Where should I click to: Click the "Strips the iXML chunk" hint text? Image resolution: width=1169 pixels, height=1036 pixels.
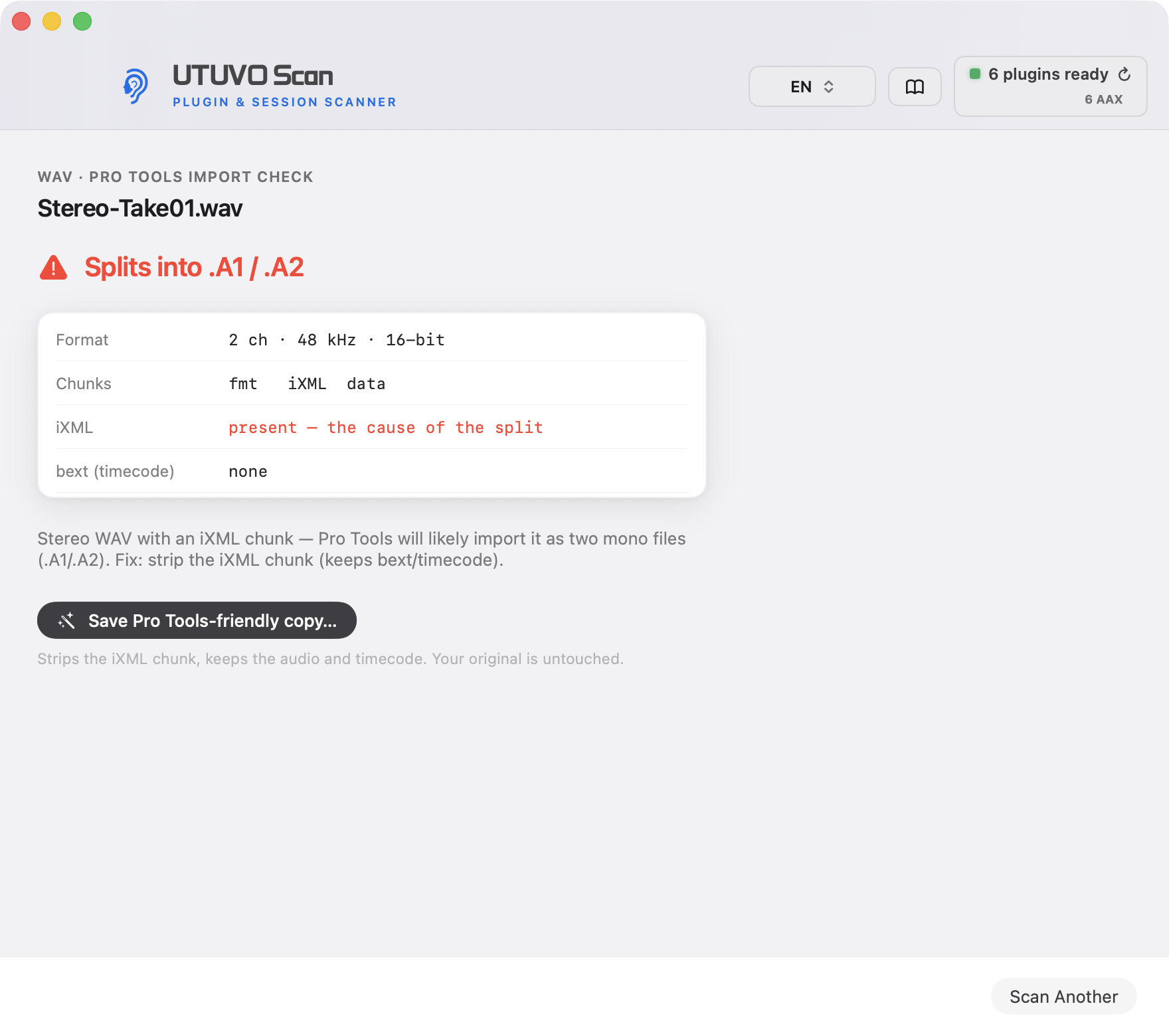[x=331, y=659]
